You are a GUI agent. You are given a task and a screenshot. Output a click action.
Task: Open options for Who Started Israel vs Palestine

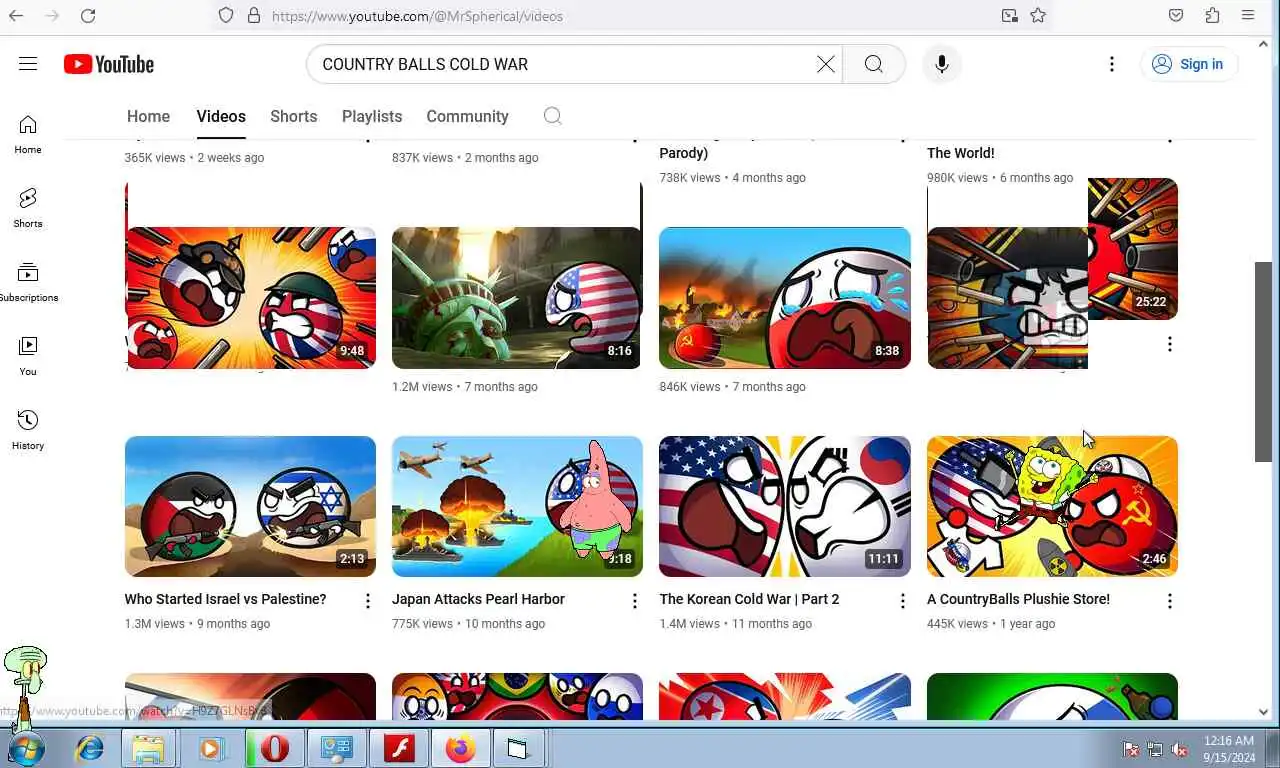pyautogui.click(x=367, y=601)
